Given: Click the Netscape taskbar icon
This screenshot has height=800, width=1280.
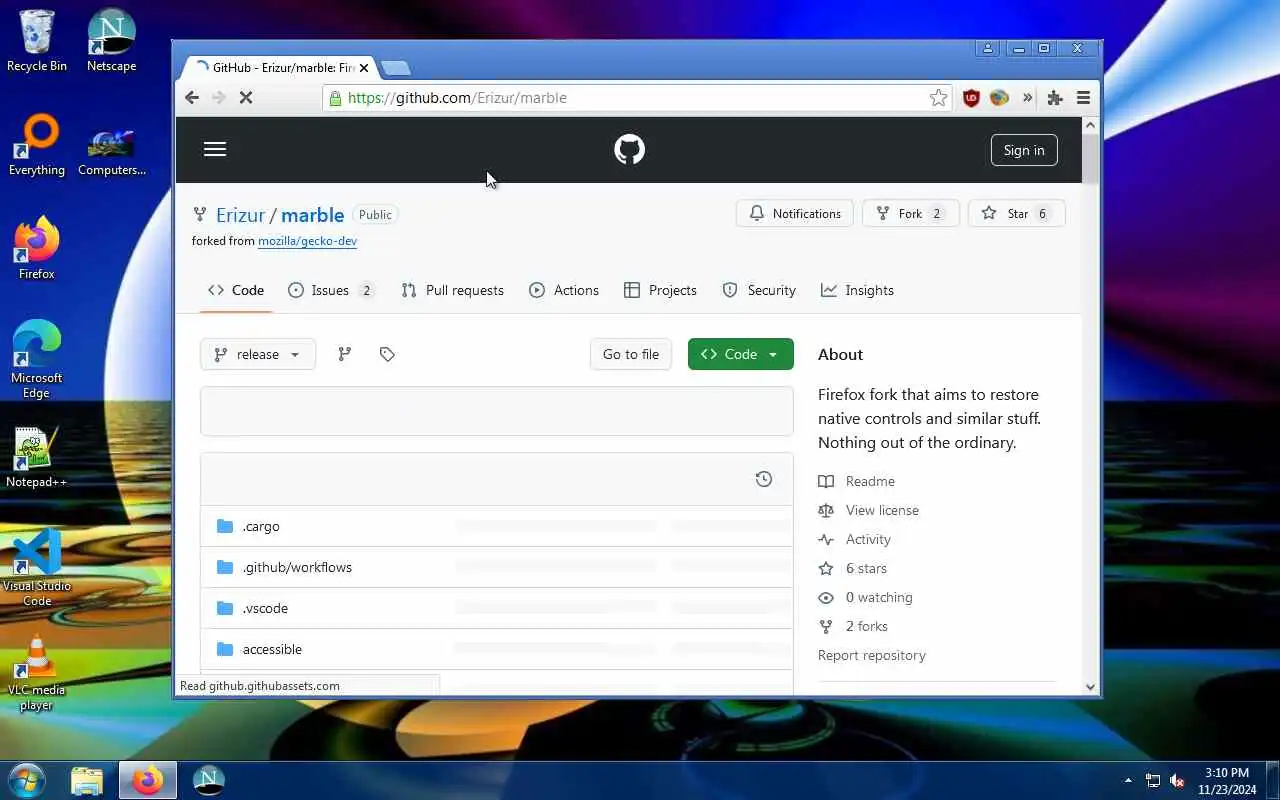Looking at the screenshot, I should [x=209, y=780].
